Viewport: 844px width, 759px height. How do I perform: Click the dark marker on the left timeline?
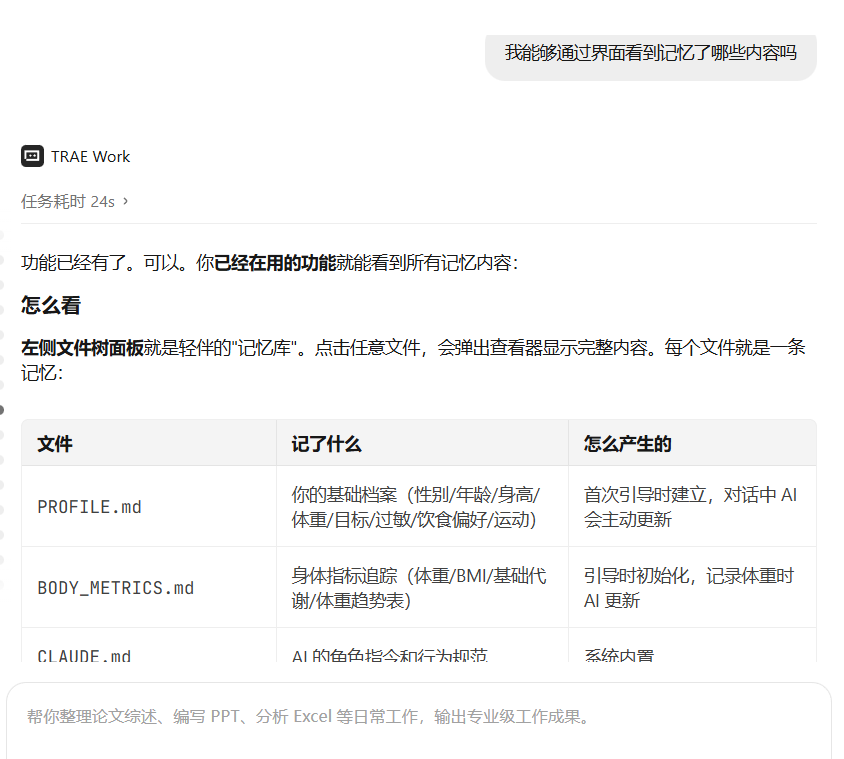[2, 410]
